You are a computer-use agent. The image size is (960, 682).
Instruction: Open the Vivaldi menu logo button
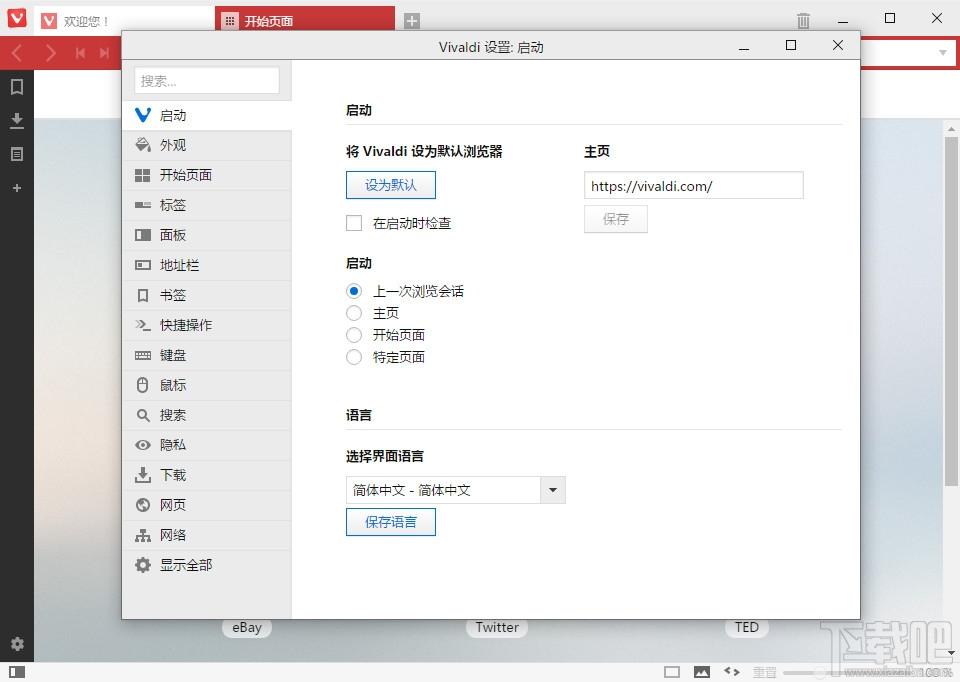[x=17, y=17]
